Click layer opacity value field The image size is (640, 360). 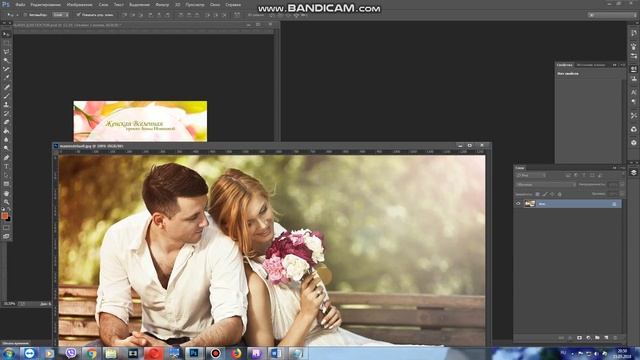[x=613, y=184]
